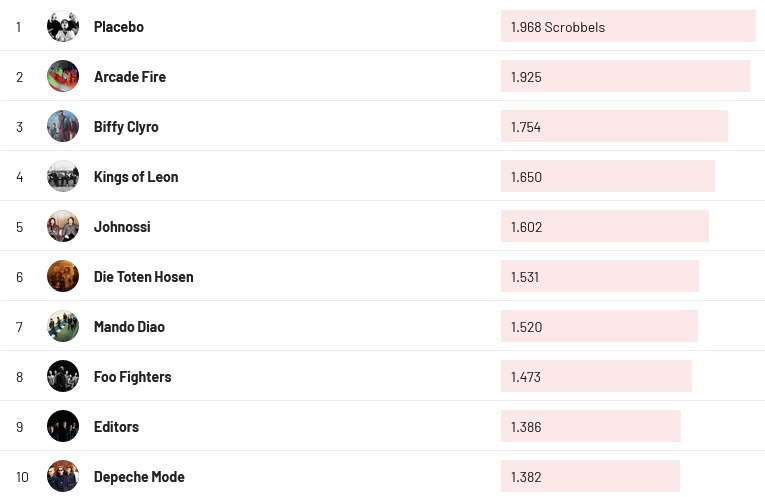Open the Foo Fighters artist link
Image resolution: width=765 pixels, height=497 pixels.
(x=133, y=377)
